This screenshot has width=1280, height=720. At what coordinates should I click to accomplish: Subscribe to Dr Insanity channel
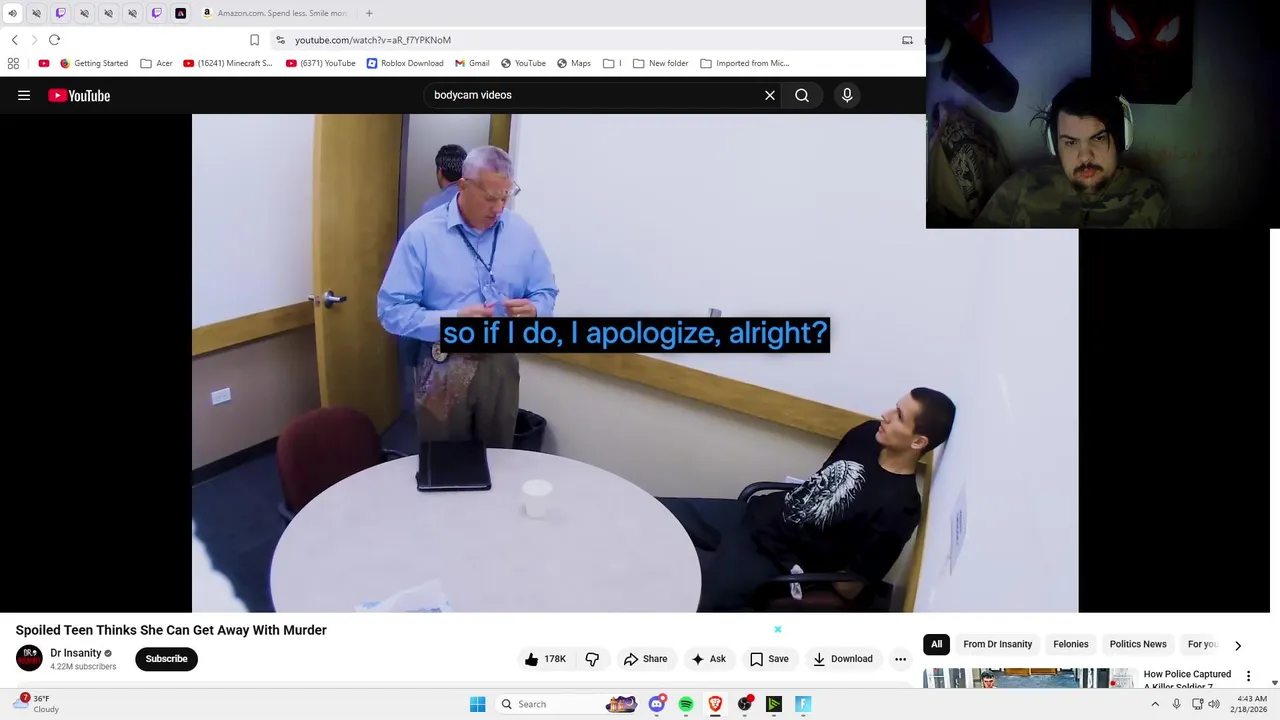click(x=166, y=659)
